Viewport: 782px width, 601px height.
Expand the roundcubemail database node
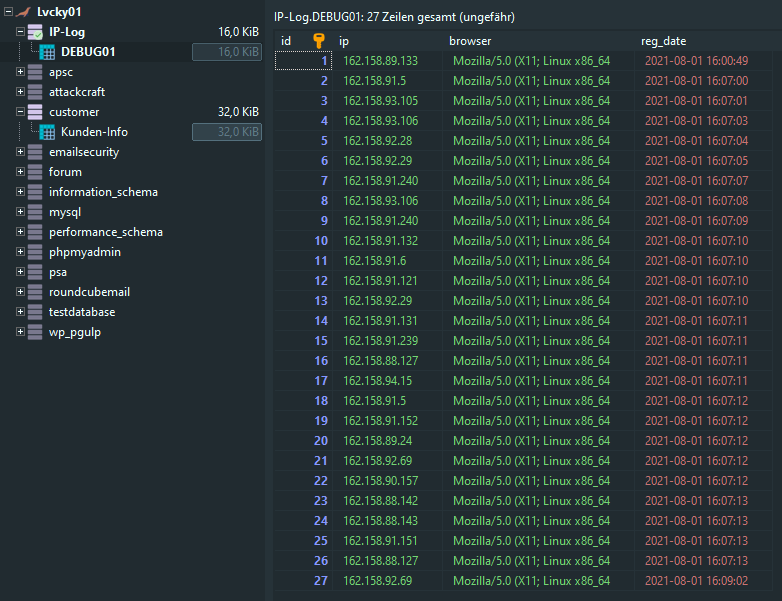pos(20,292)
